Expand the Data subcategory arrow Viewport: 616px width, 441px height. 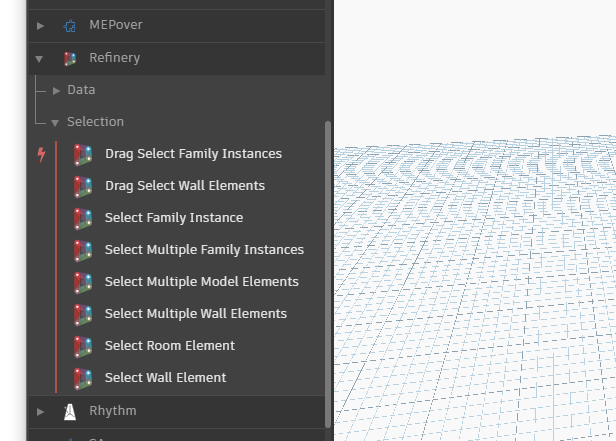pos(57,90)
